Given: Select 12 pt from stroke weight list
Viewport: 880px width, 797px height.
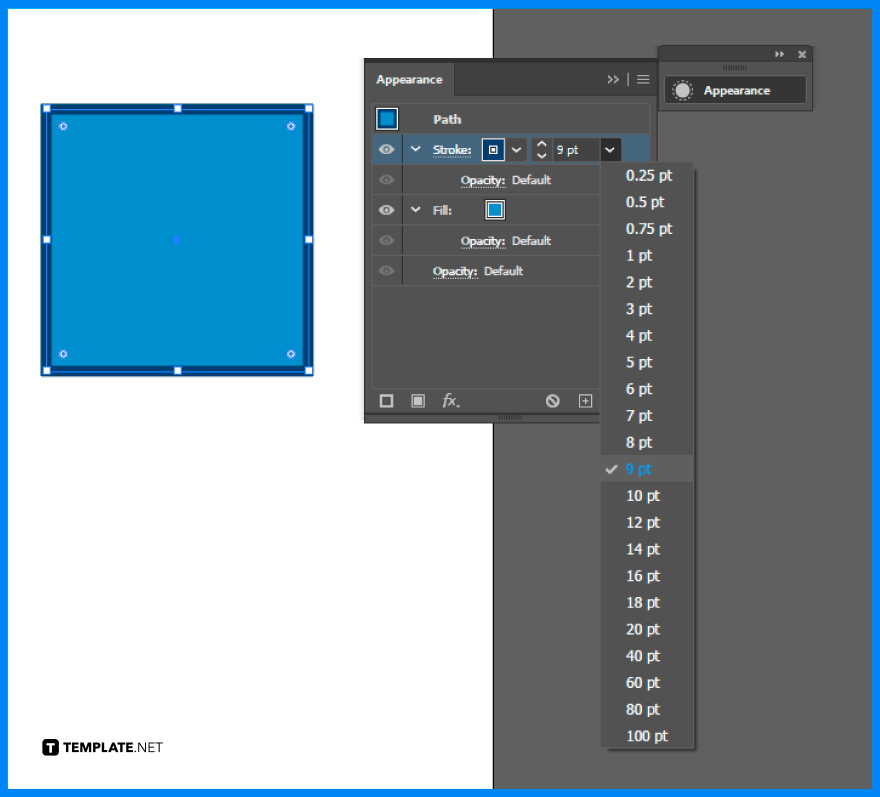Looking at the screenshot, I should pos(642,522).
